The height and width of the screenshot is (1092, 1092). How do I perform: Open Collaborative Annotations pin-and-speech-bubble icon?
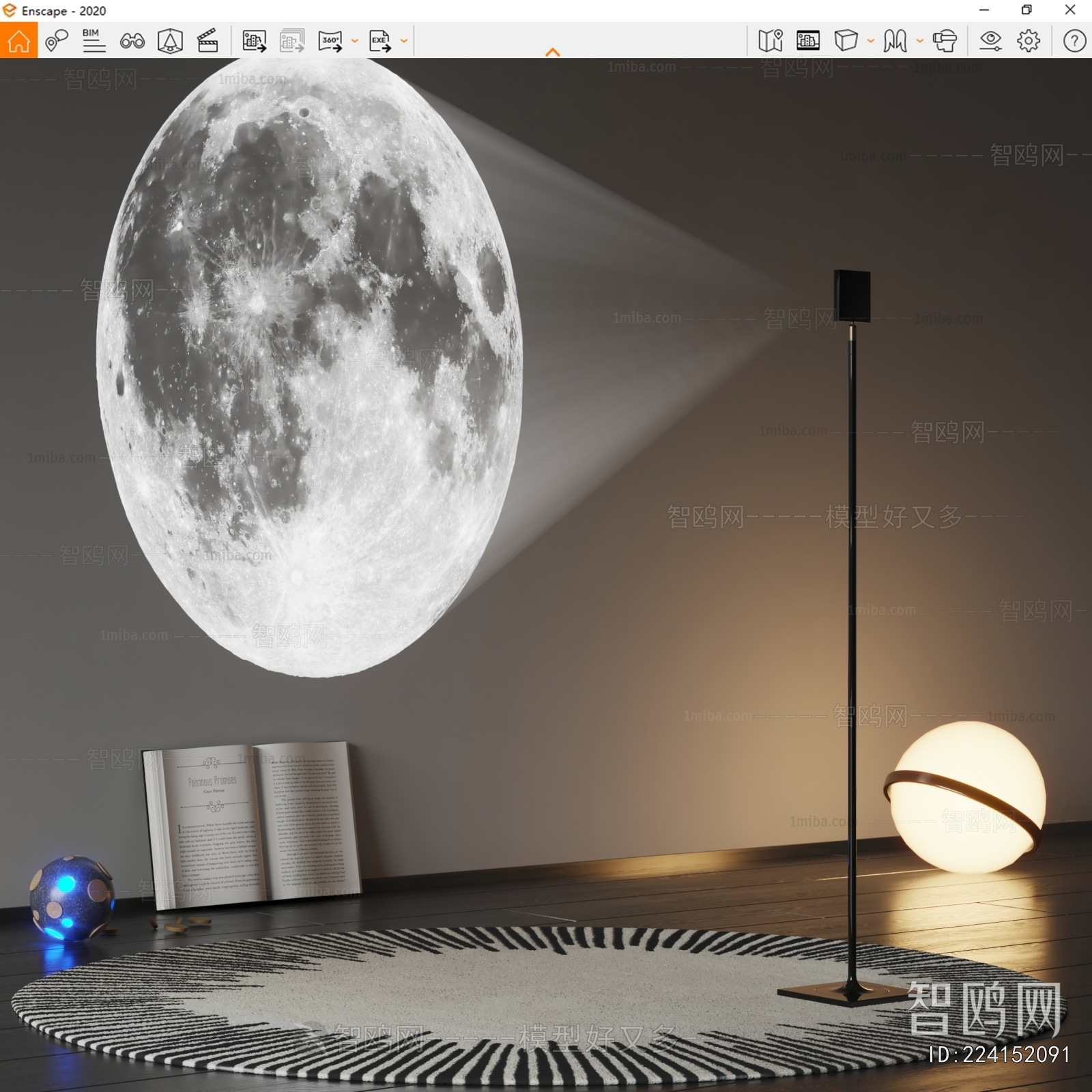pos(57,41)
